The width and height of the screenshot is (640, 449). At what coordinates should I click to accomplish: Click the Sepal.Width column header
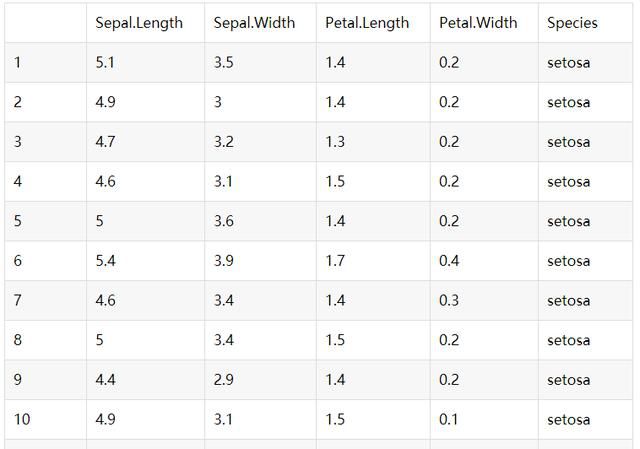coord(254,23)
